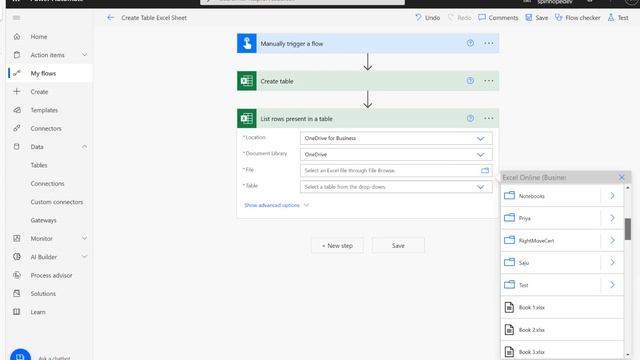Image resolution: width=640 pixels, height=360 pixels.
Task: Go back with the left arrow icon
Action: (110, 18)
